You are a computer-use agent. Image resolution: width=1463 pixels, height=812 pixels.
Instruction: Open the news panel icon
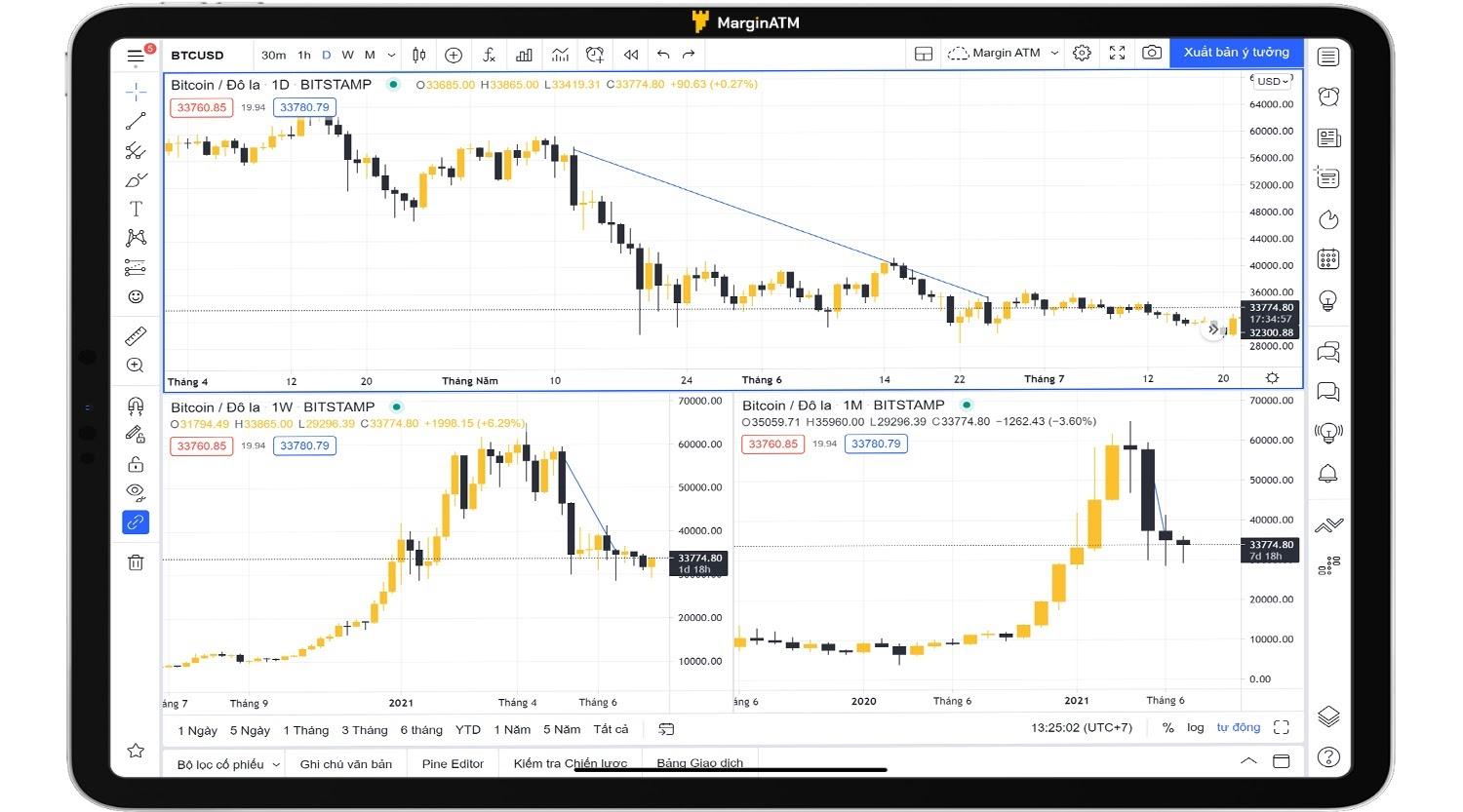pos(1328,137)
